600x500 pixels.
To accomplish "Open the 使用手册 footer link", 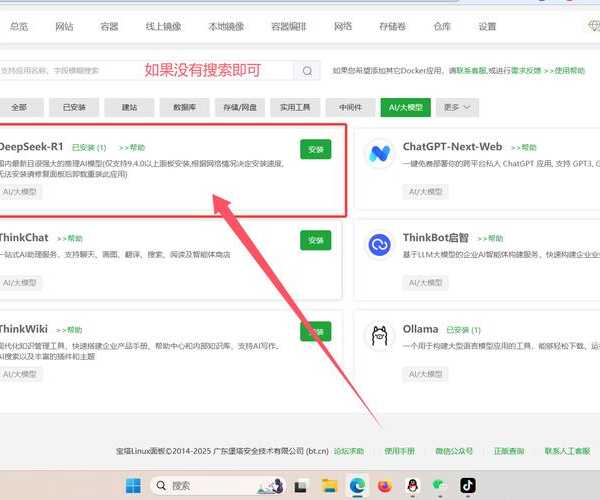I will (x=398, y=451).
